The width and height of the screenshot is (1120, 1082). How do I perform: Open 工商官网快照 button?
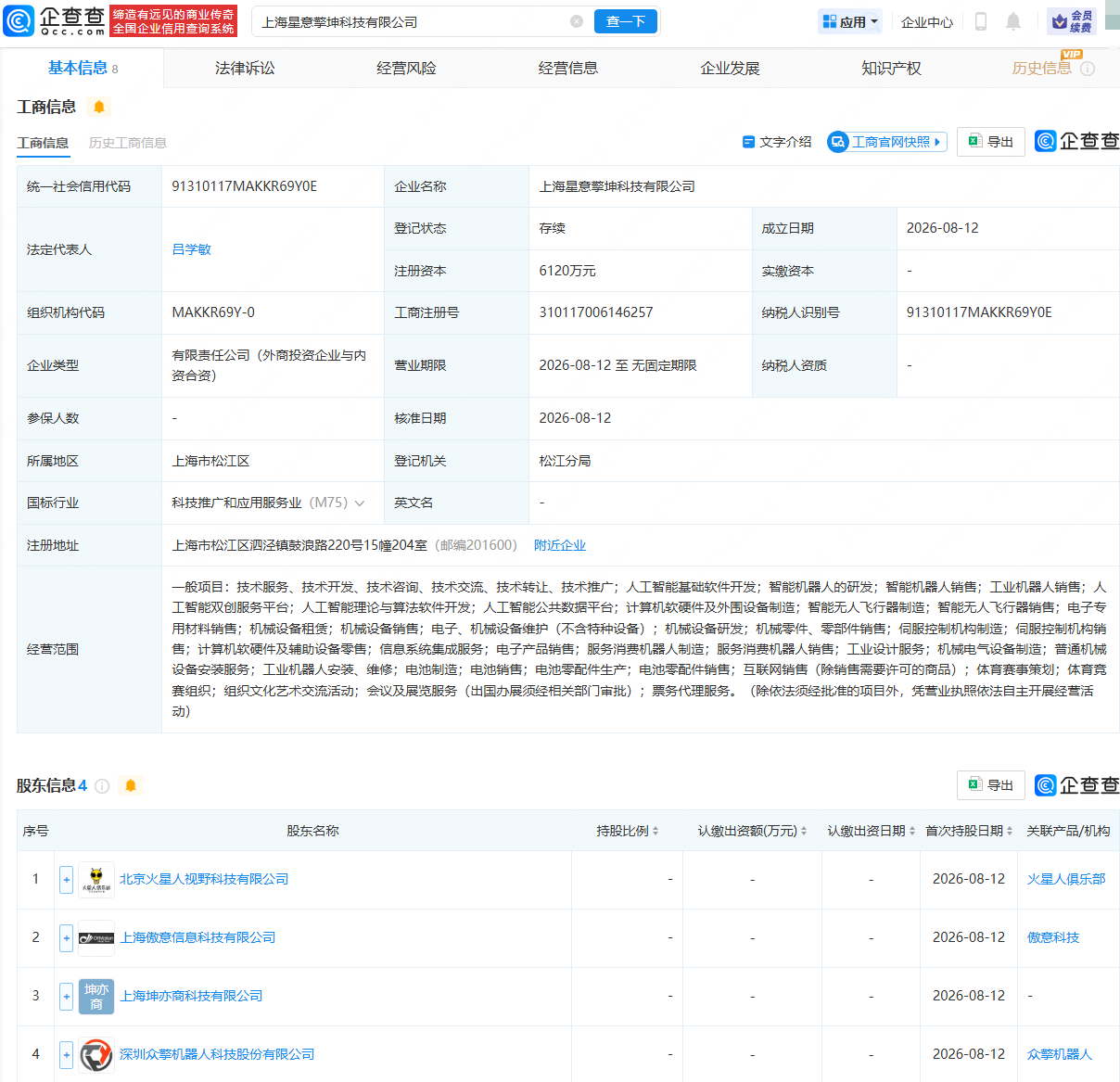pos(887,142)
